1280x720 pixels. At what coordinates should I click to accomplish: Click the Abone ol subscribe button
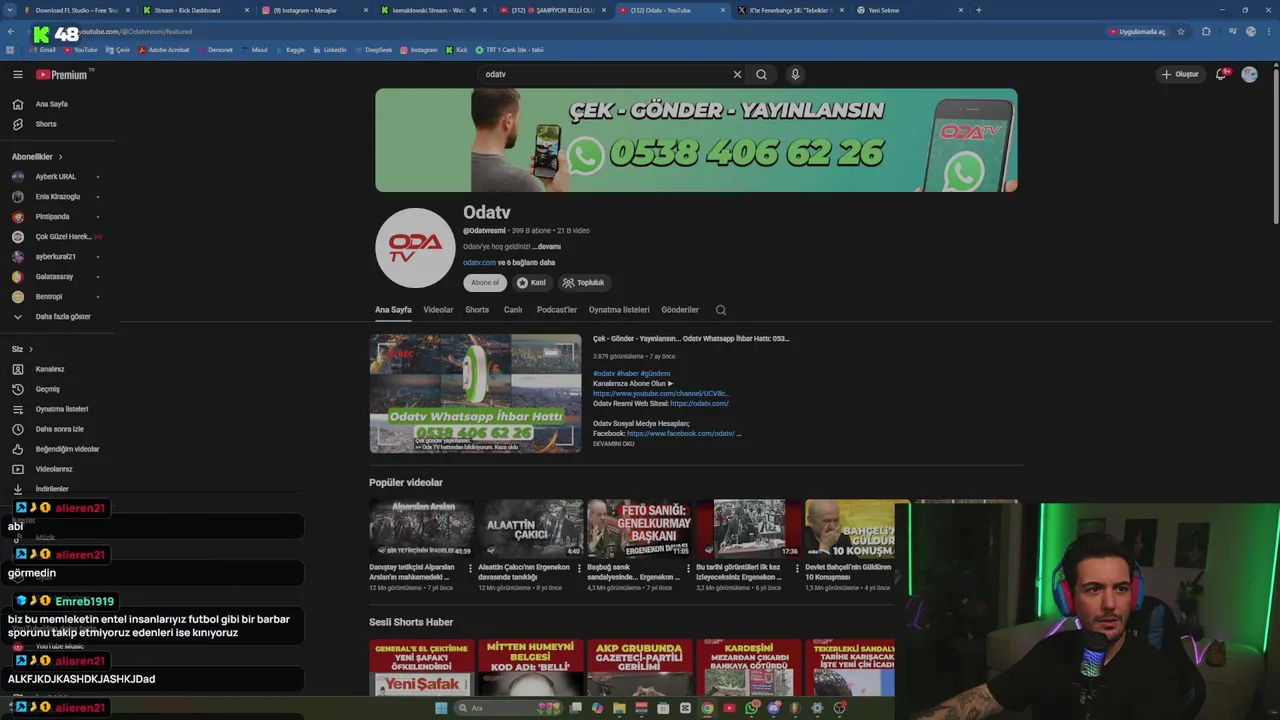485,283
